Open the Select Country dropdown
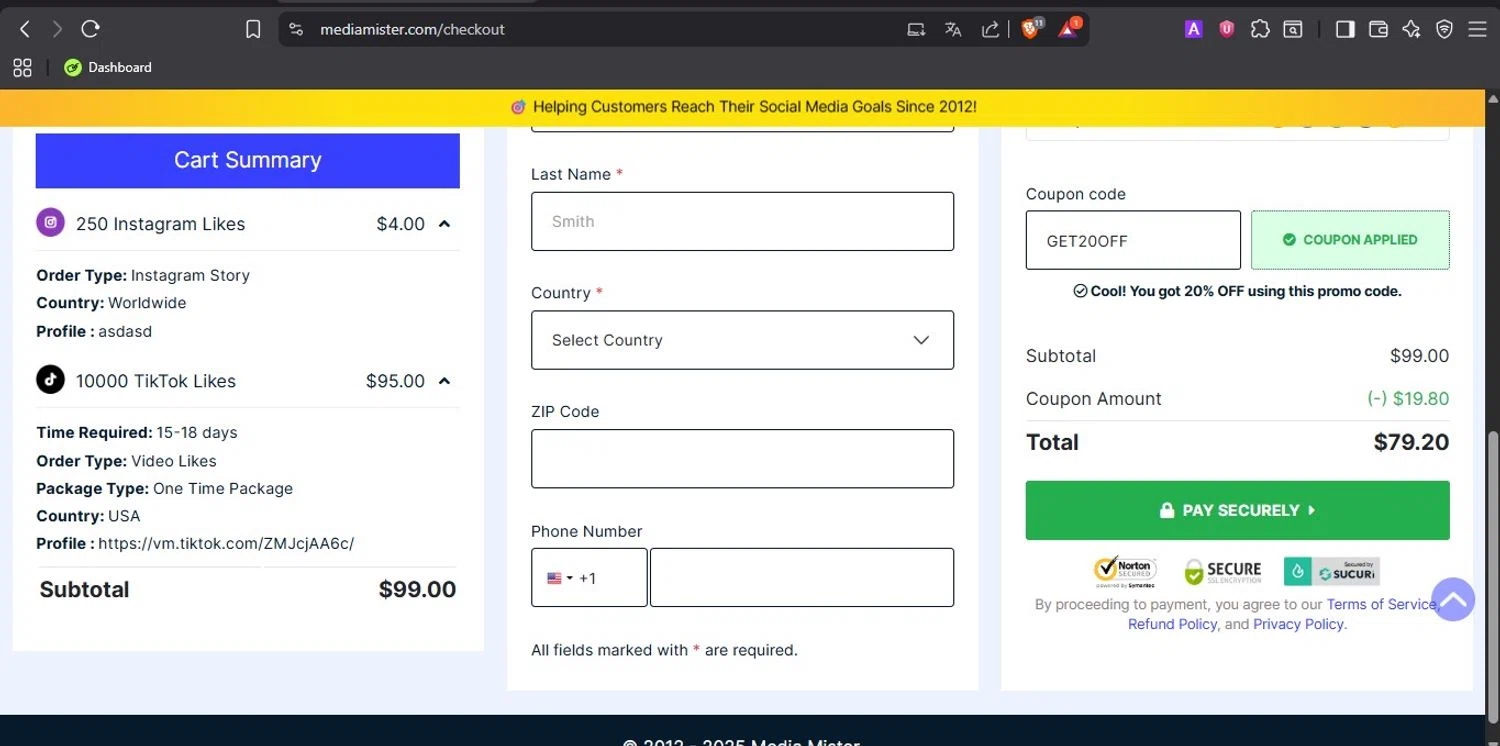This screenshot has width=1500, height=746. pyautogui.click(x=742, y=340)
